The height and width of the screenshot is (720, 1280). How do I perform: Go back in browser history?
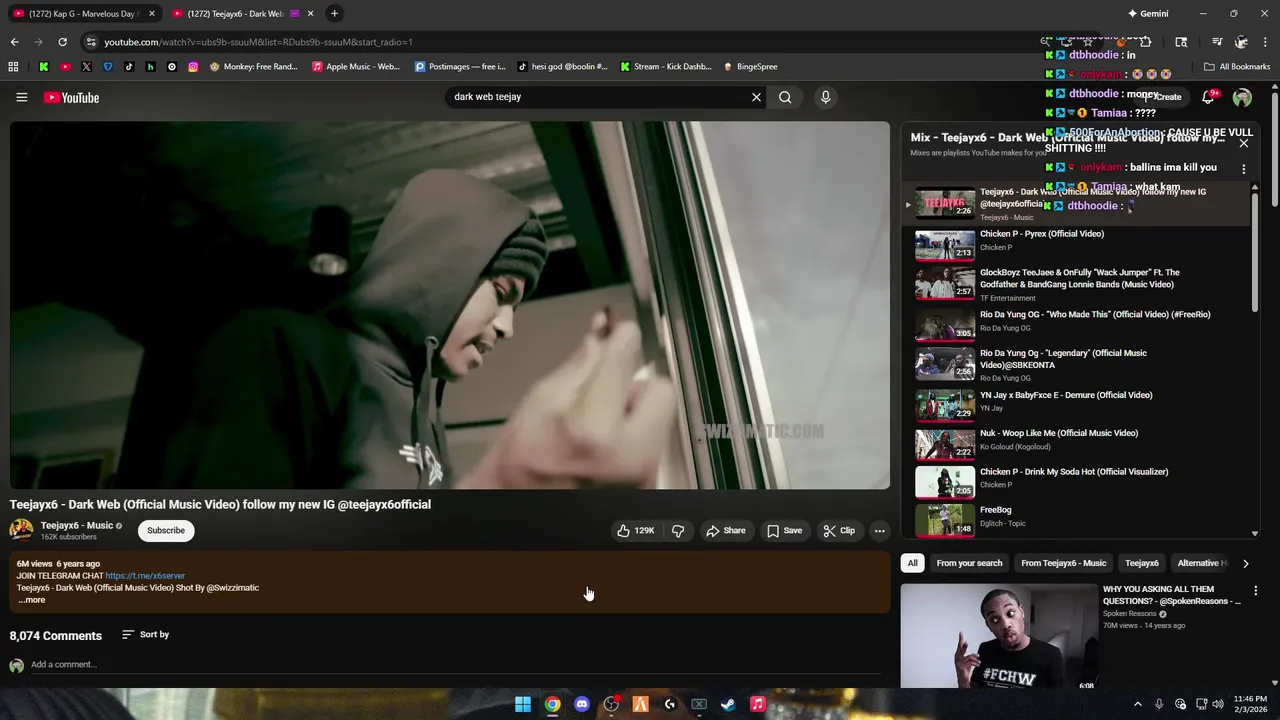point(14,42)
